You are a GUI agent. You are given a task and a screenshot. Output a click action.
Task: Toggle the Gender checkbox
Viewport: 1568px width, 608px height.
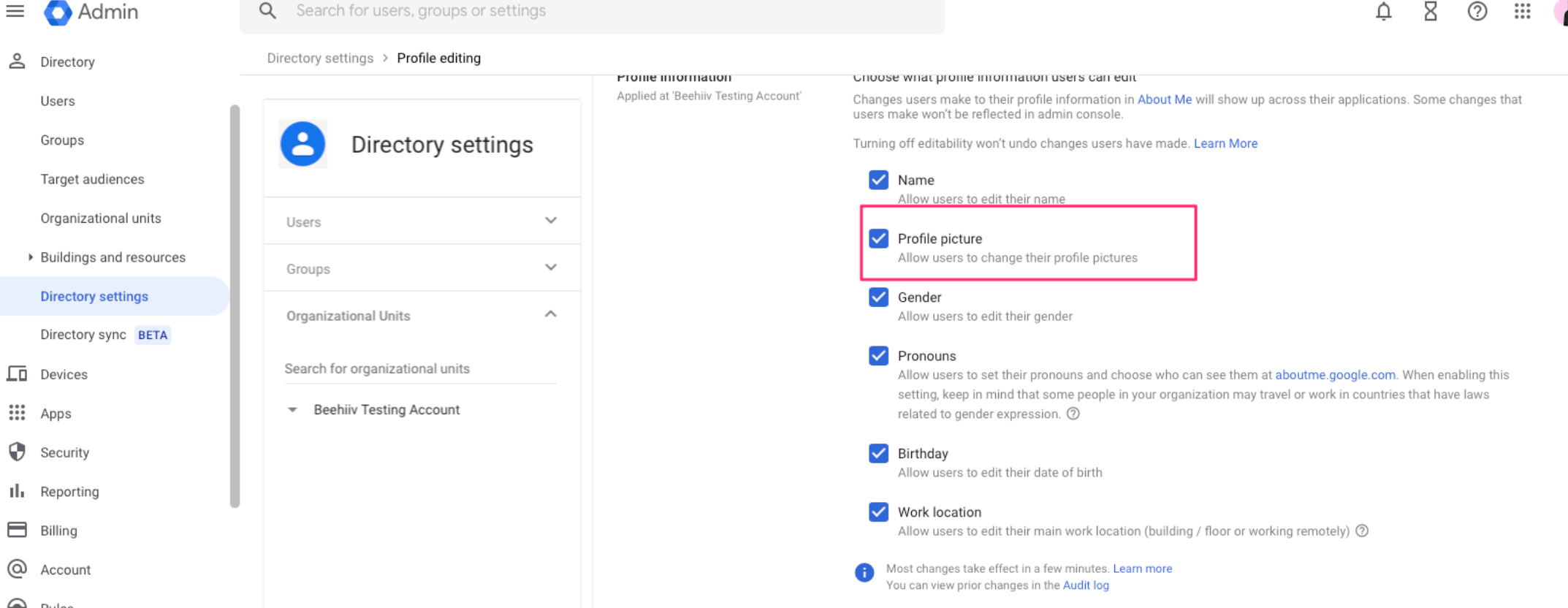878,297
